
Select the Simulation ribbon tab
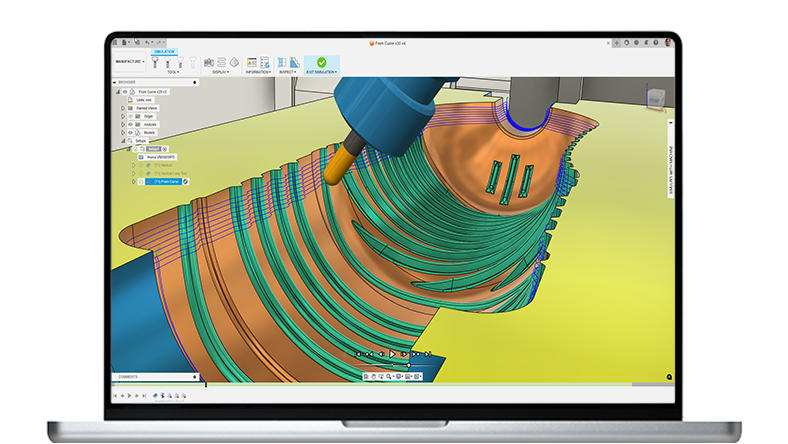pyautogui.click(x=164, y=51)
